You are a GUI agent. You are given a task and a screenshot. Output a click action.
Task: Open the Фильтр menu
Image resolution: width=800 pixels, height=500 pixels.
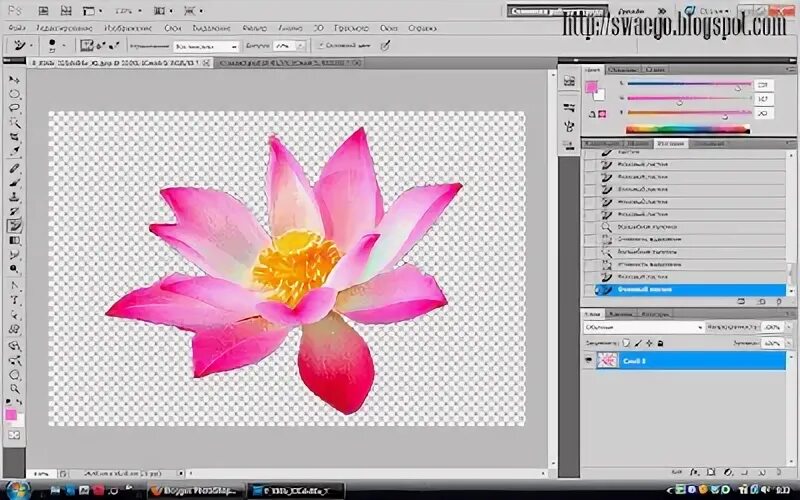coord(254,28)
